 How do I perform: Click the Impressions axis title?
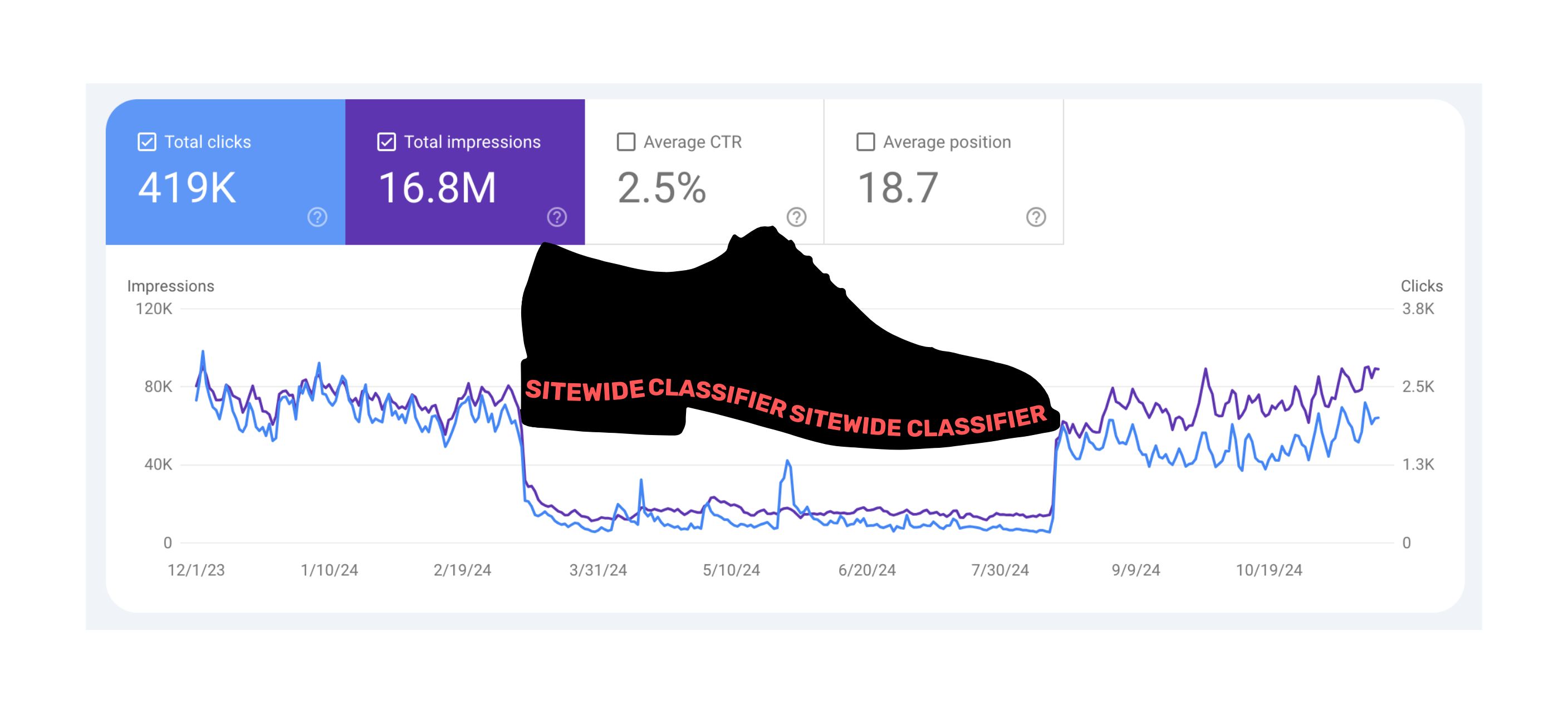pyautogui.click(x=170, y=286)
